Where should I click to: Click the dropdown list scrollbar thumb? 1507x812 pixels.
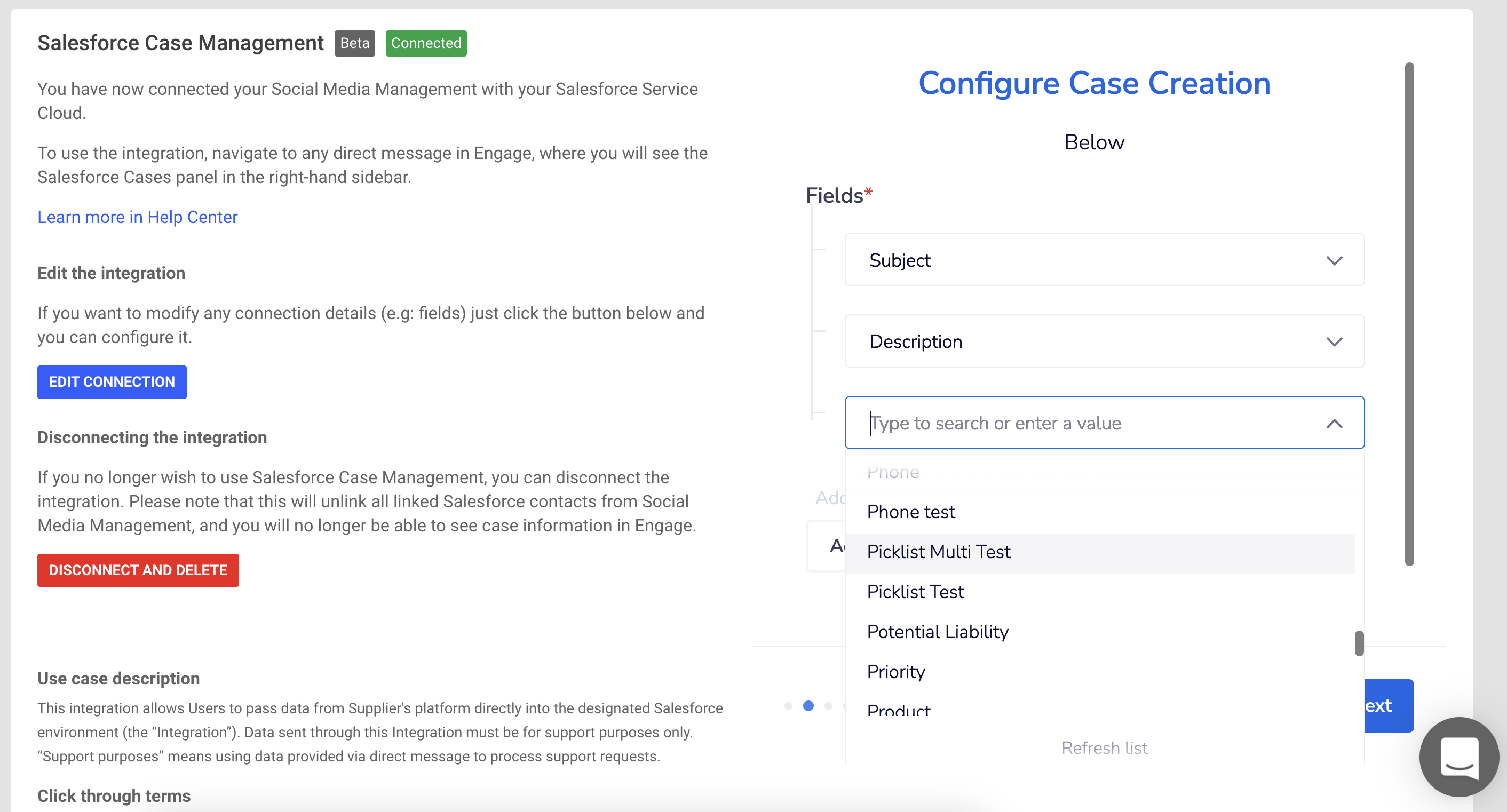click(x=1359, y=643)
